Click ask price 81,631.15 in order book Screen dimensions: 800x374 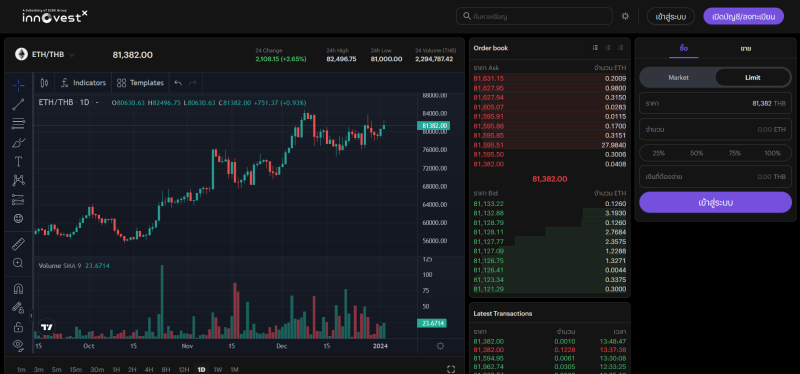489,79
